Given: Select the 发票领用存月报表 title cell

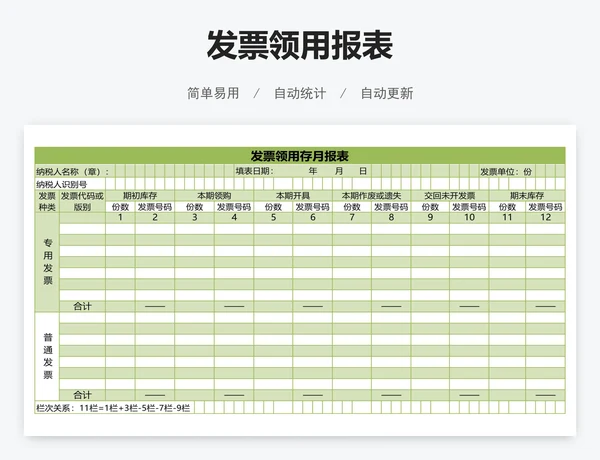Looking at the screenshot, I should click(300, 156).
